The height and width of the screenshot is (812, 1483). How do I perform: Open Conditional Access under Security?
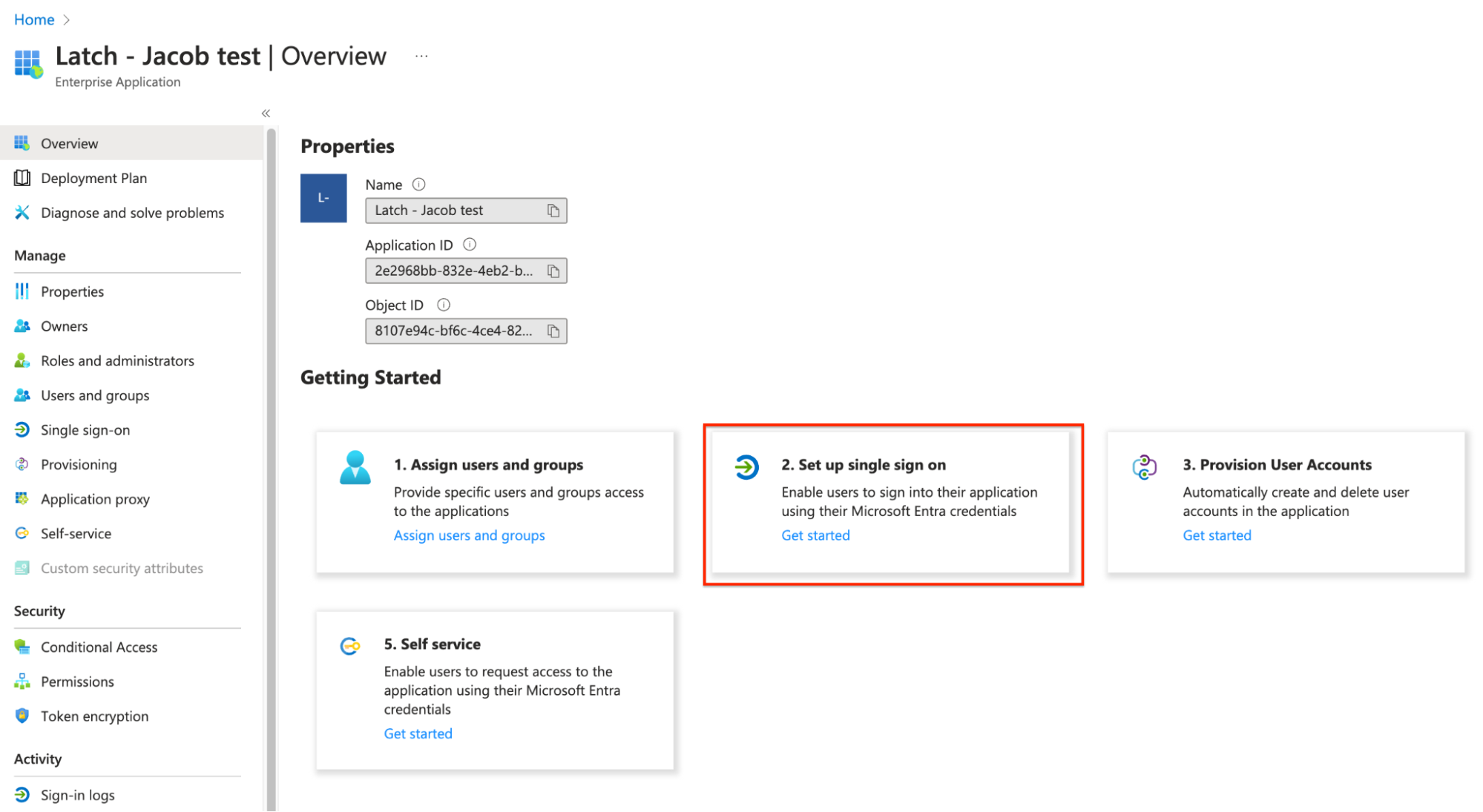point(99,647)
